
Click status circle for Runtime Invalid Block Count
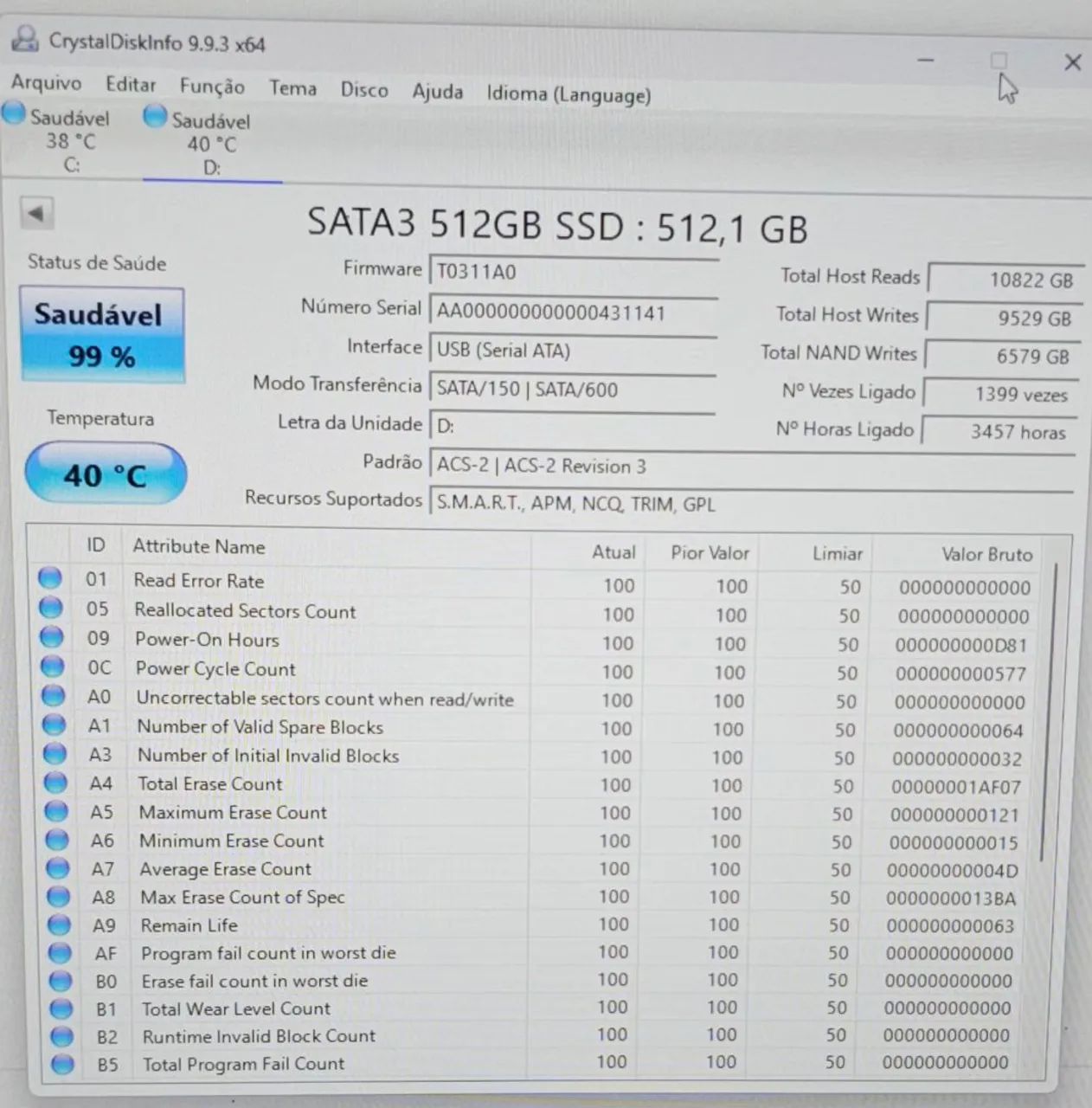pyautogui.click(x=61, y=1036)
